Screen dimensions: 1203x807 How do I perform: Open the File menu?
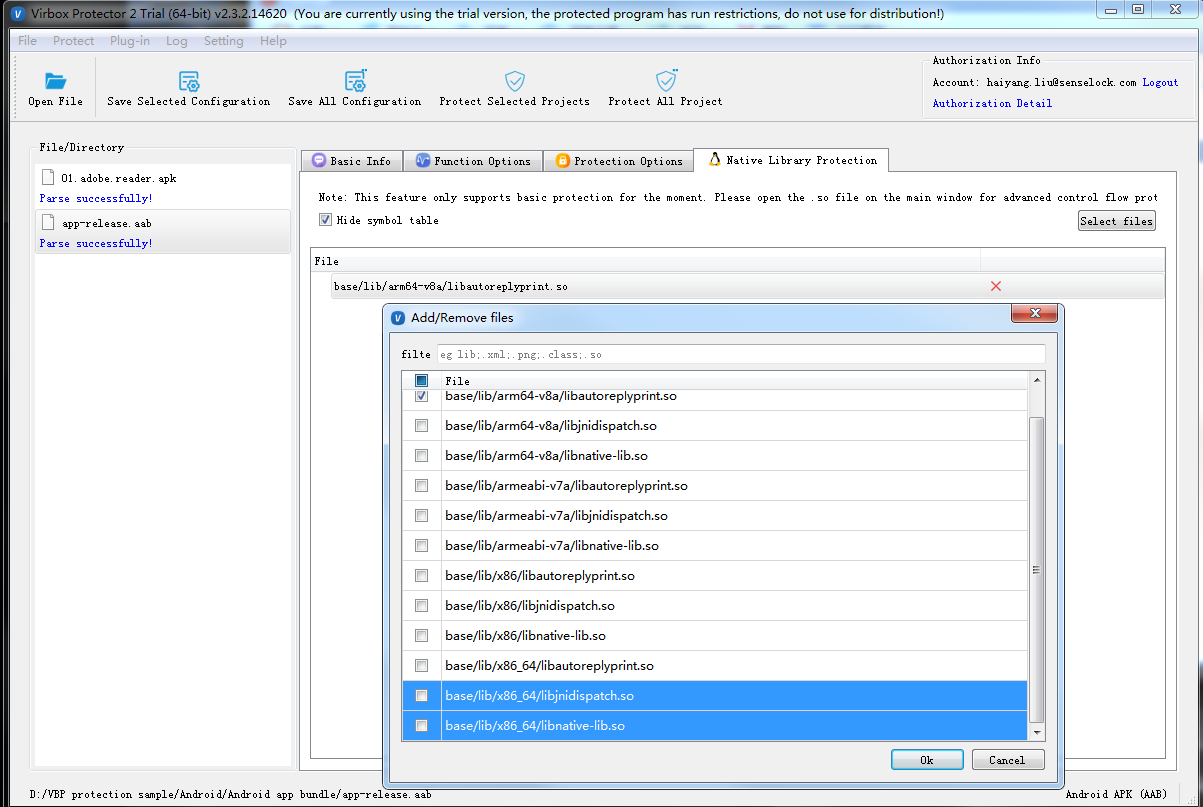click(x=27, y=41)
